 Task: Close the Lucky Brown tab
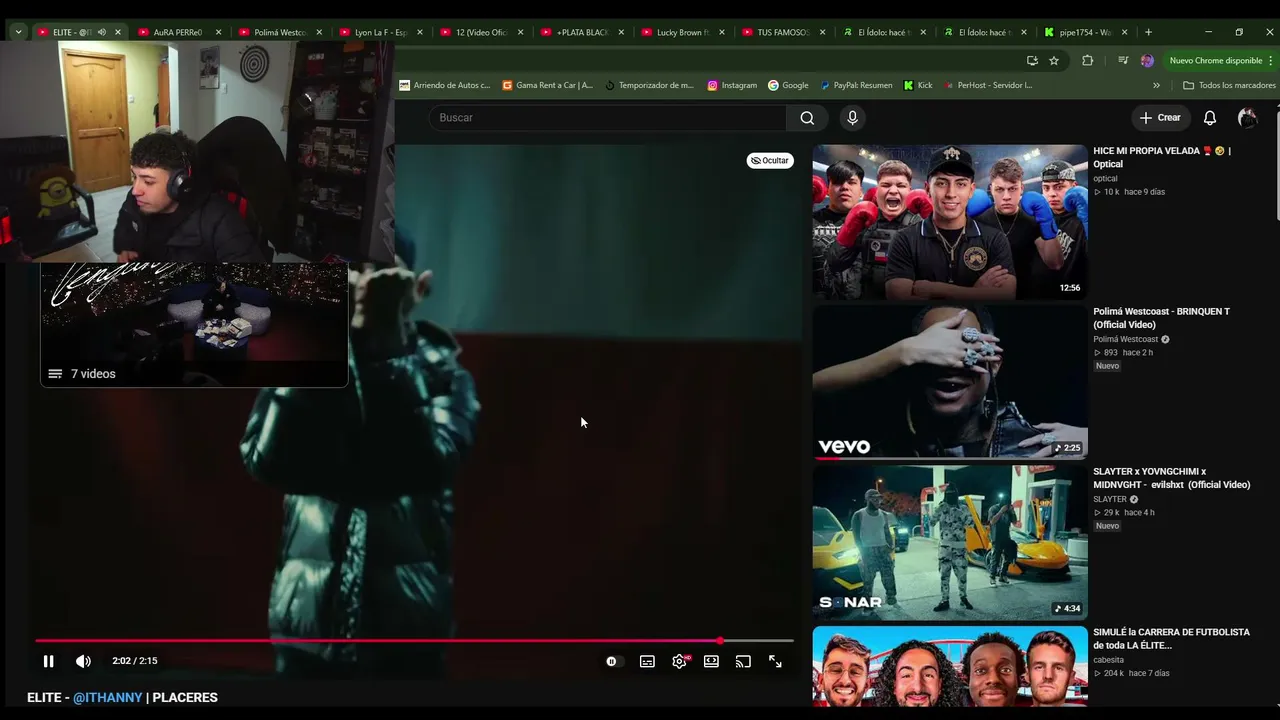tap(722, 32)
